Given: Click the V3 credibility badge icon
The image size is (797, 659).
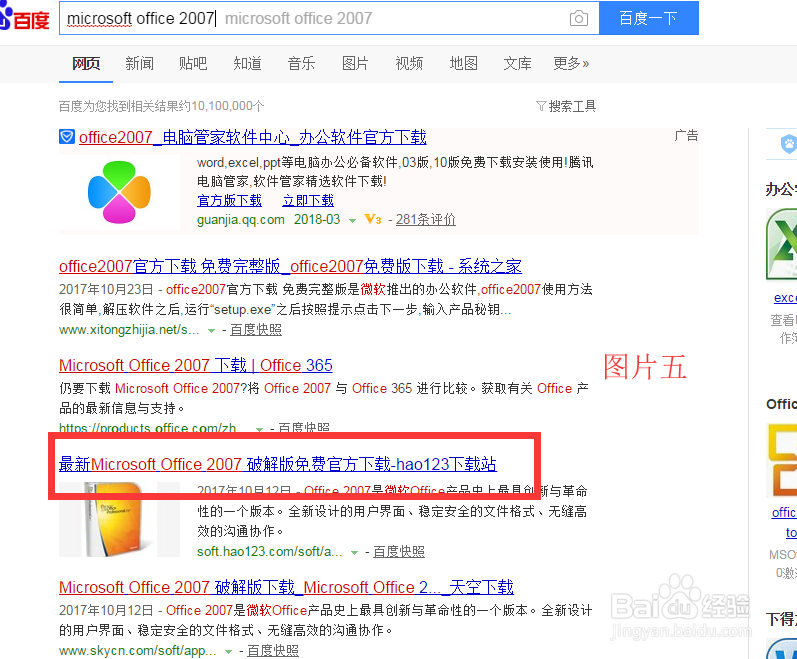Looking at the screenshot, I should click(x=373, y=219).
